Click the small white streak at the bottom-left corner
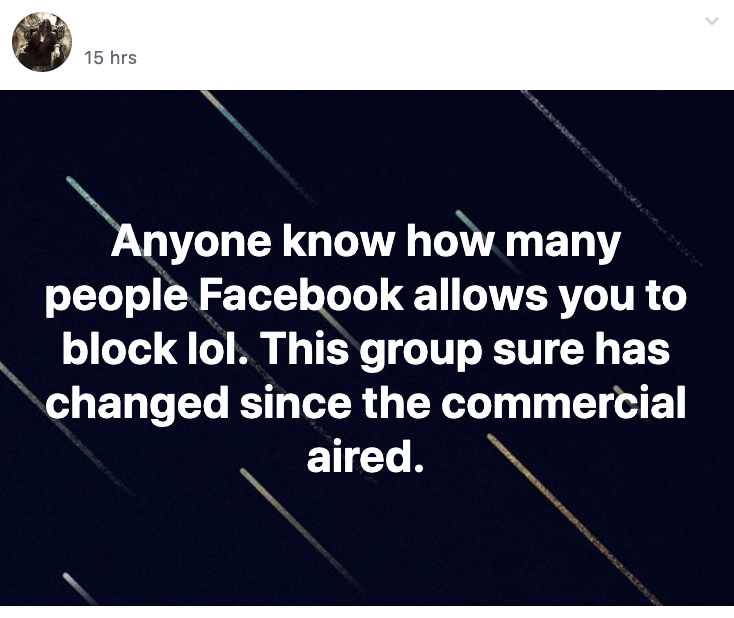 79,589
